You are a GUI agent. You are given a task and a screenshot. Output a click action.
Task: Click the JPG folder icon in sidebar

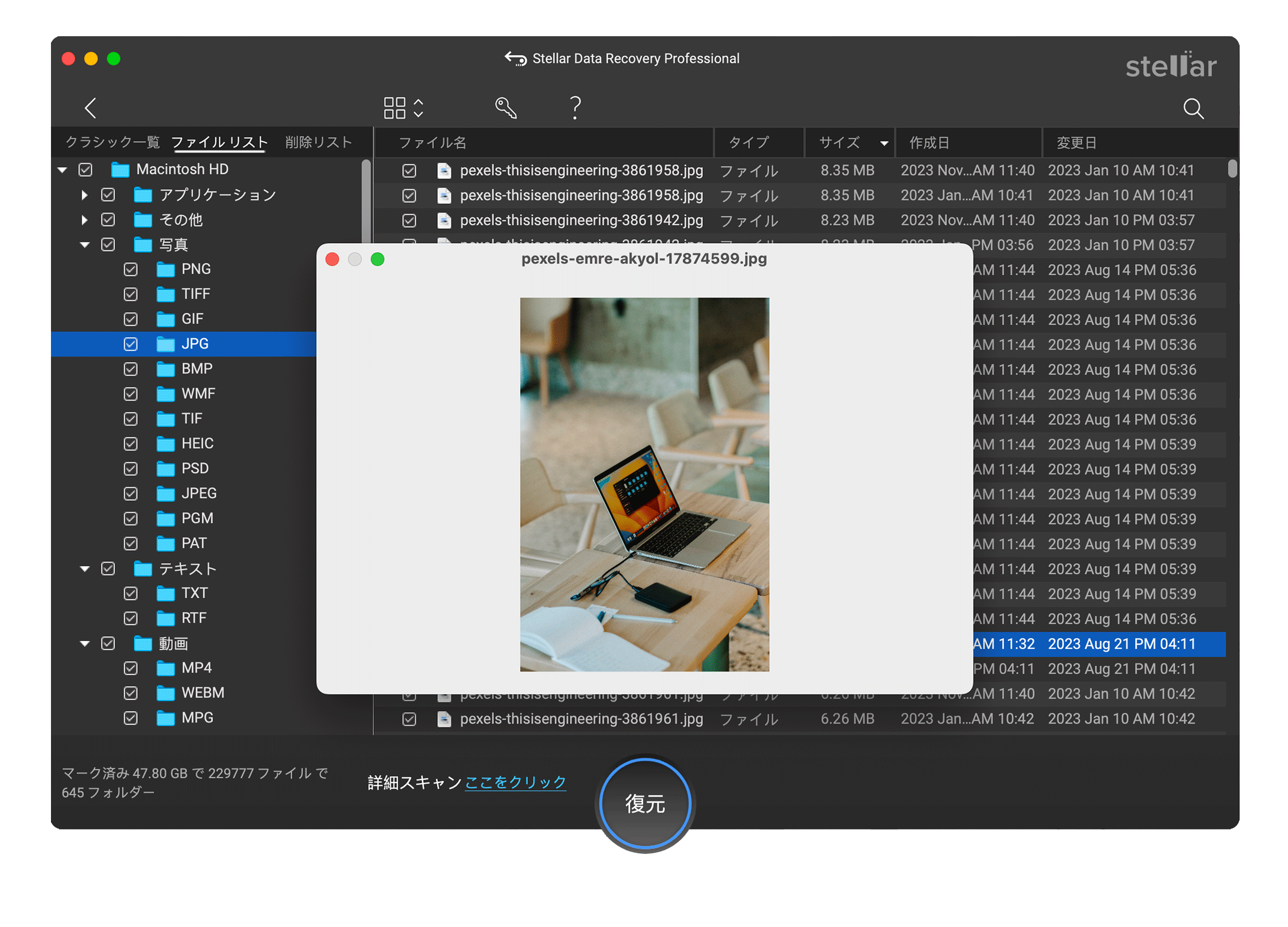tap(165, 344)
